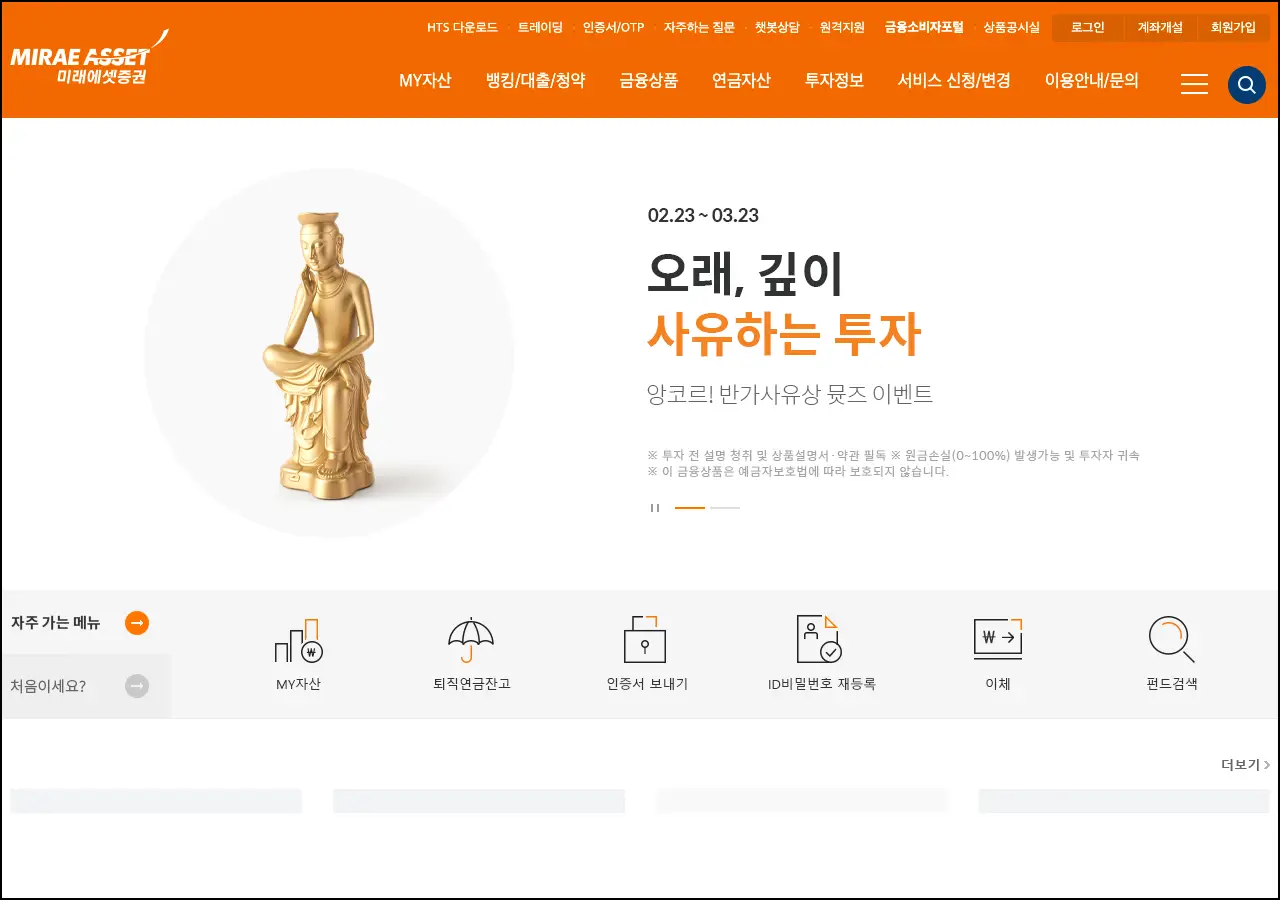The height and width of the screenshot is (900, 1280).
Task: Click the 로그인 button
Action: (x=1086, y=27)
